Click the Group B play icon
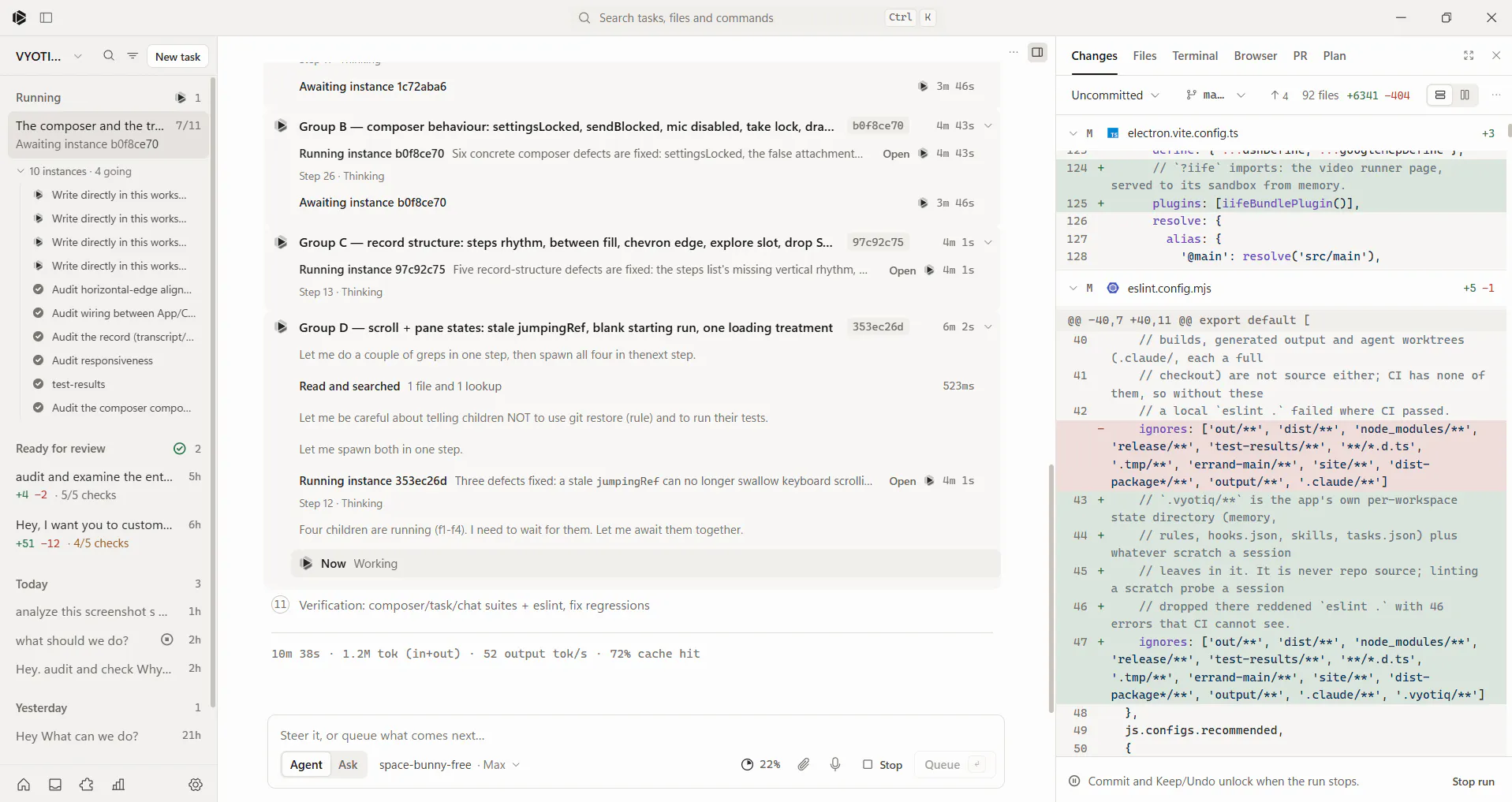 [281, 126]
